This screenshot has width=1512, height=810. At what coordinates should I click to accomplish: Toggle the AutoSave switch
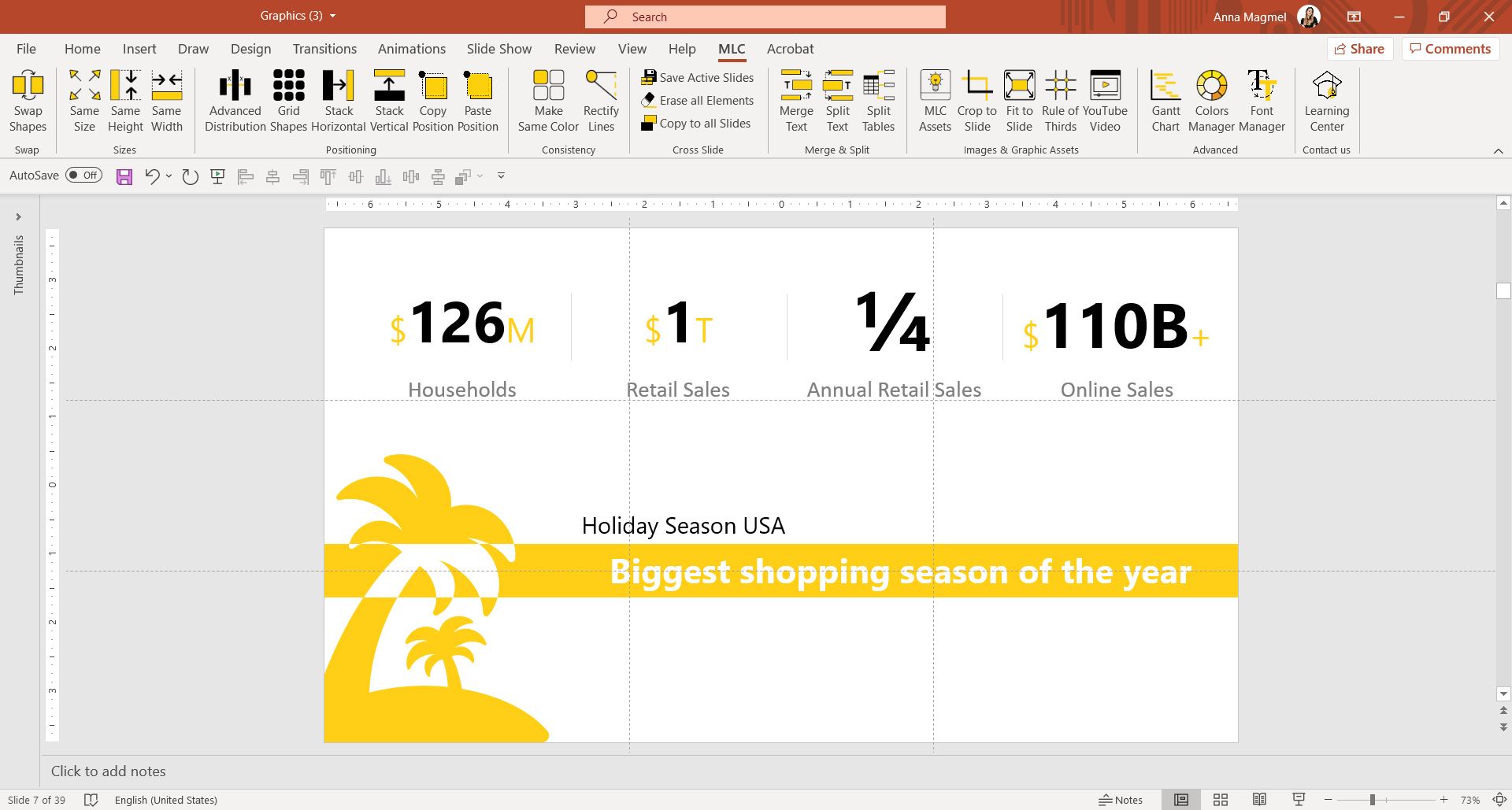tap(83, 176)
